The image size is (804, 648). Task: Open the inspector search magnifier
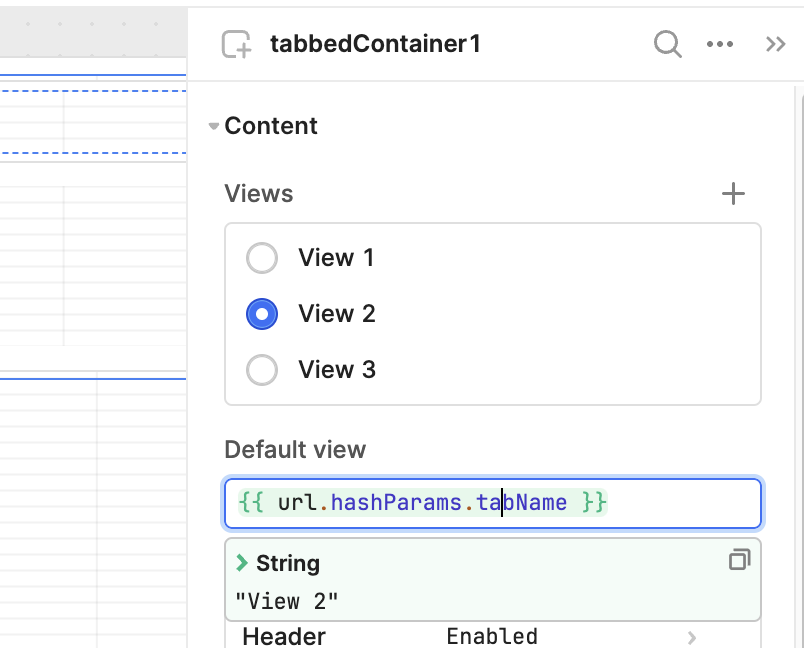coord(668,44)
